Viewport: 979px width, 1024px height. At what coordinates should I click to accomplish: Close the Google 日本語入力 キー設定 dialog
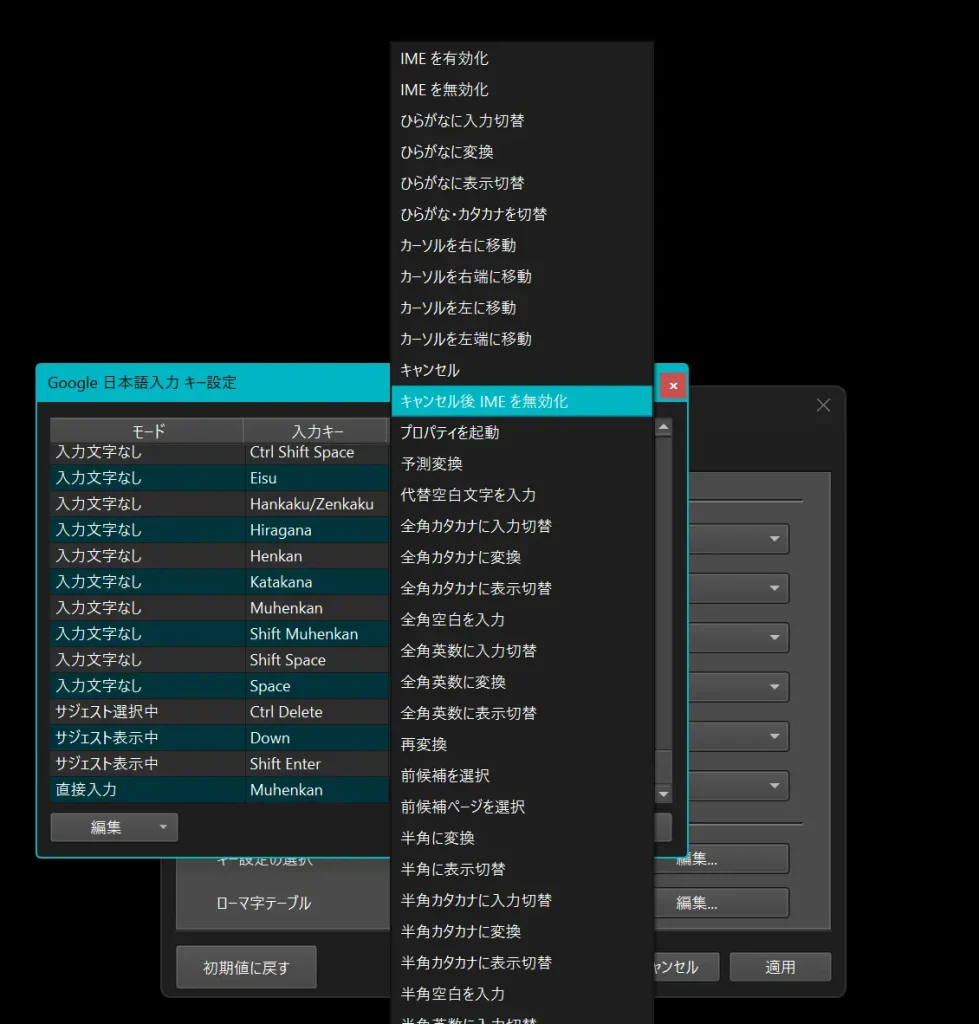tap(673, 386)
